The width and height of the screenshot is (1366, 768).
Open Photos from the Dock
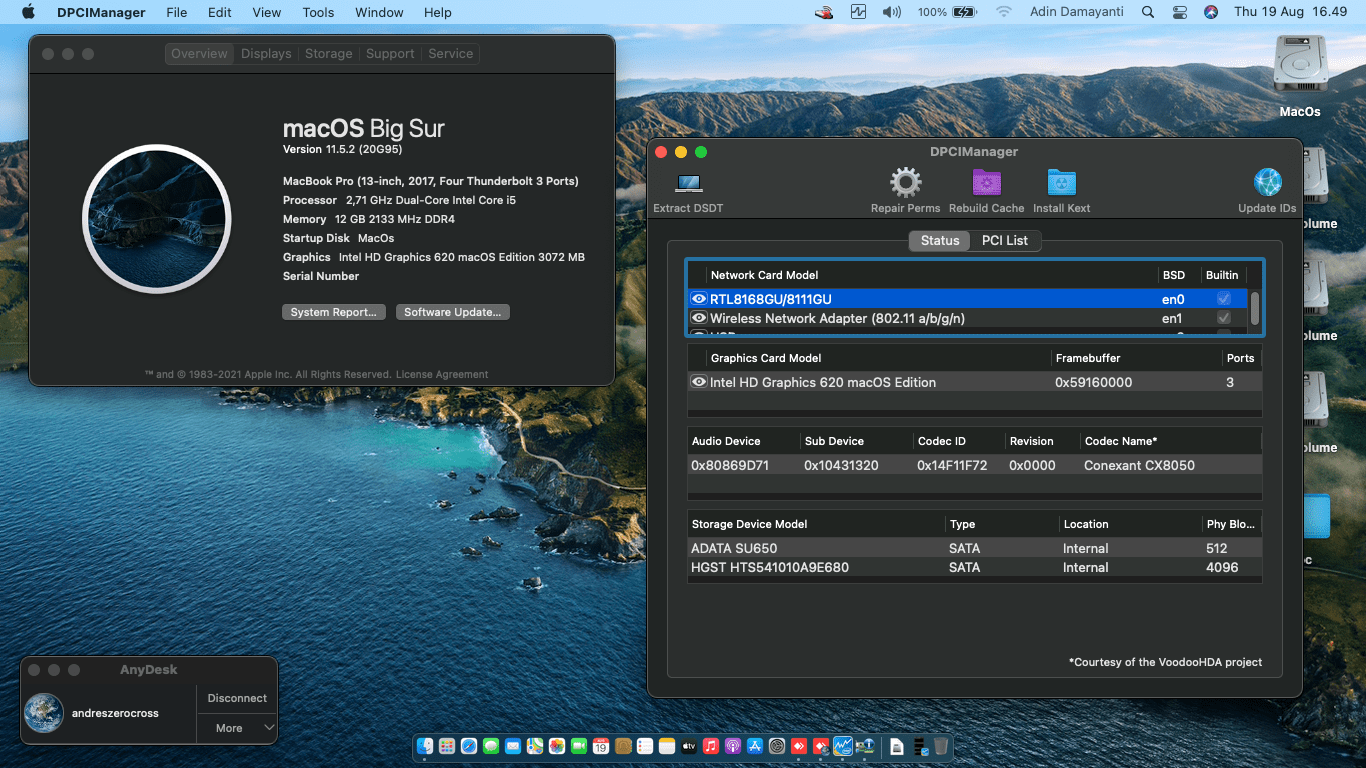pos(557,746)
